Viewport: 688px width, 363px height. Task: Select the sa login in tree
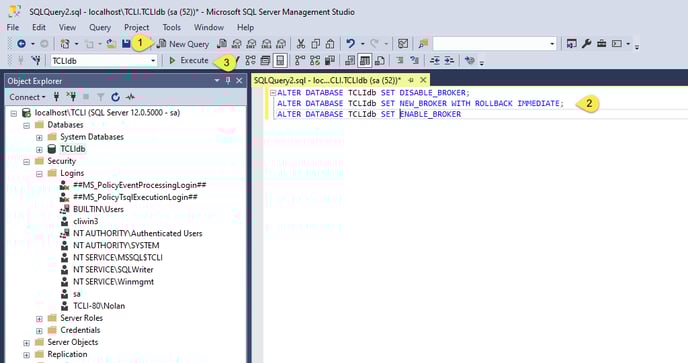point(77,294)
